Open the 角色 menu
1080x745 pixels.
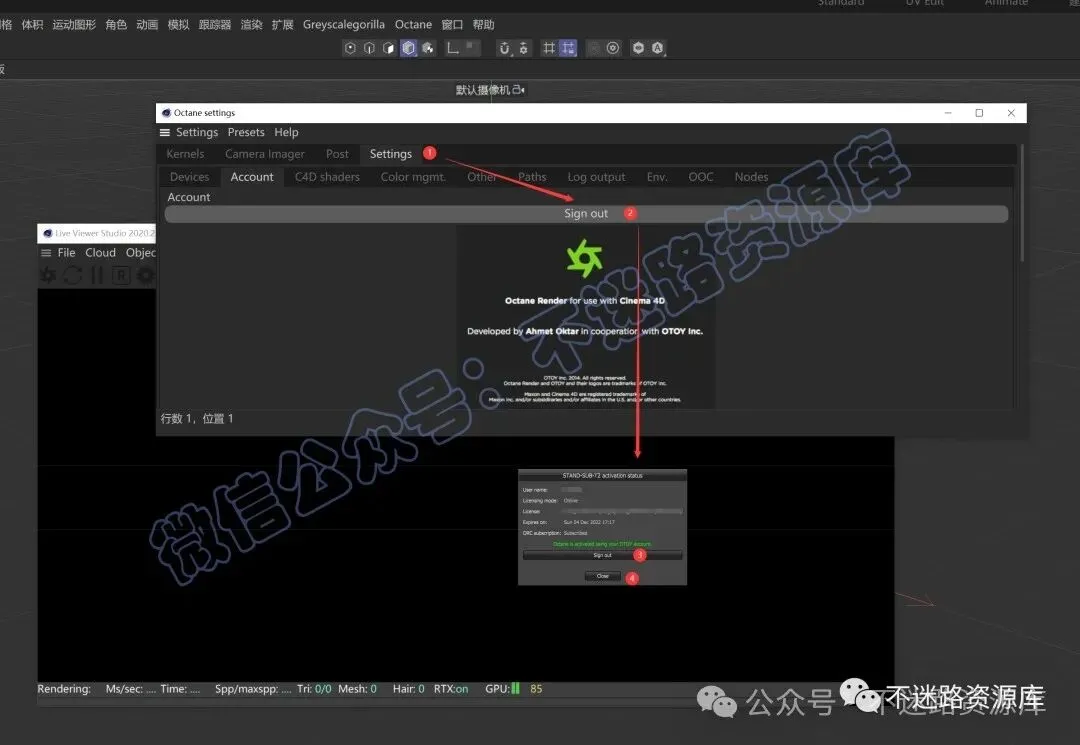[x=116, y=25]
